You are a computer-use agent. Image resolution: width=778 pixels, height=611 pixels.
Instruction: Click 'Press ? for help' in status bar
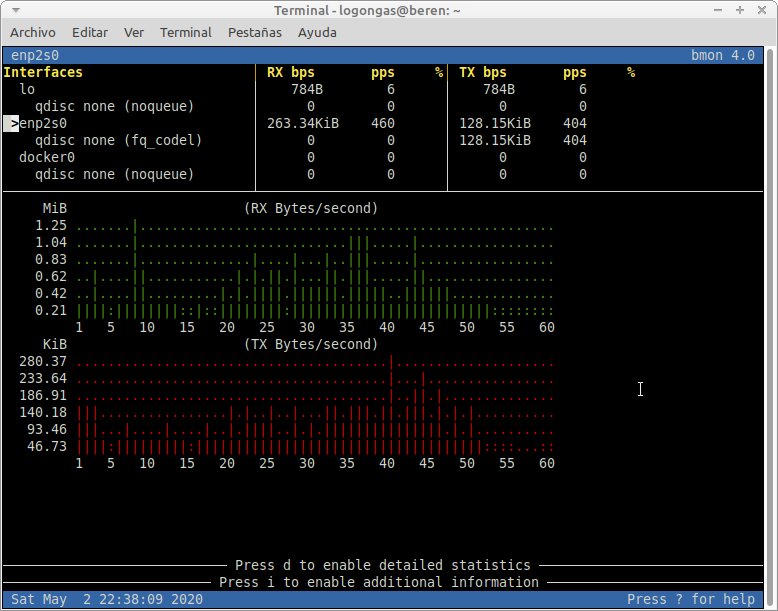coord(691,599)
